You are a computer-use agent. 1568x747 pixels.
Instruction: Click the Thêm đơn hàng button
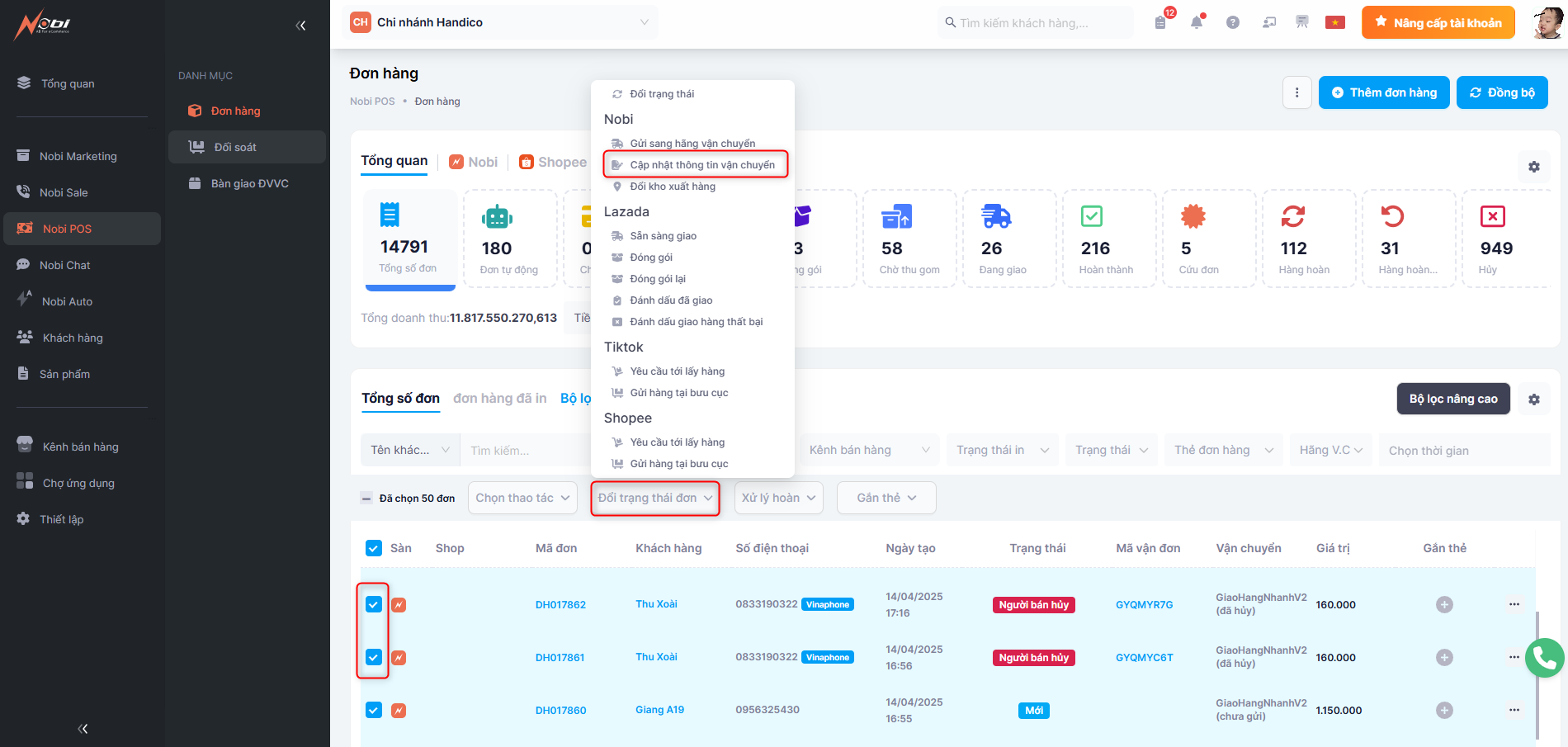pos(1383,92)
